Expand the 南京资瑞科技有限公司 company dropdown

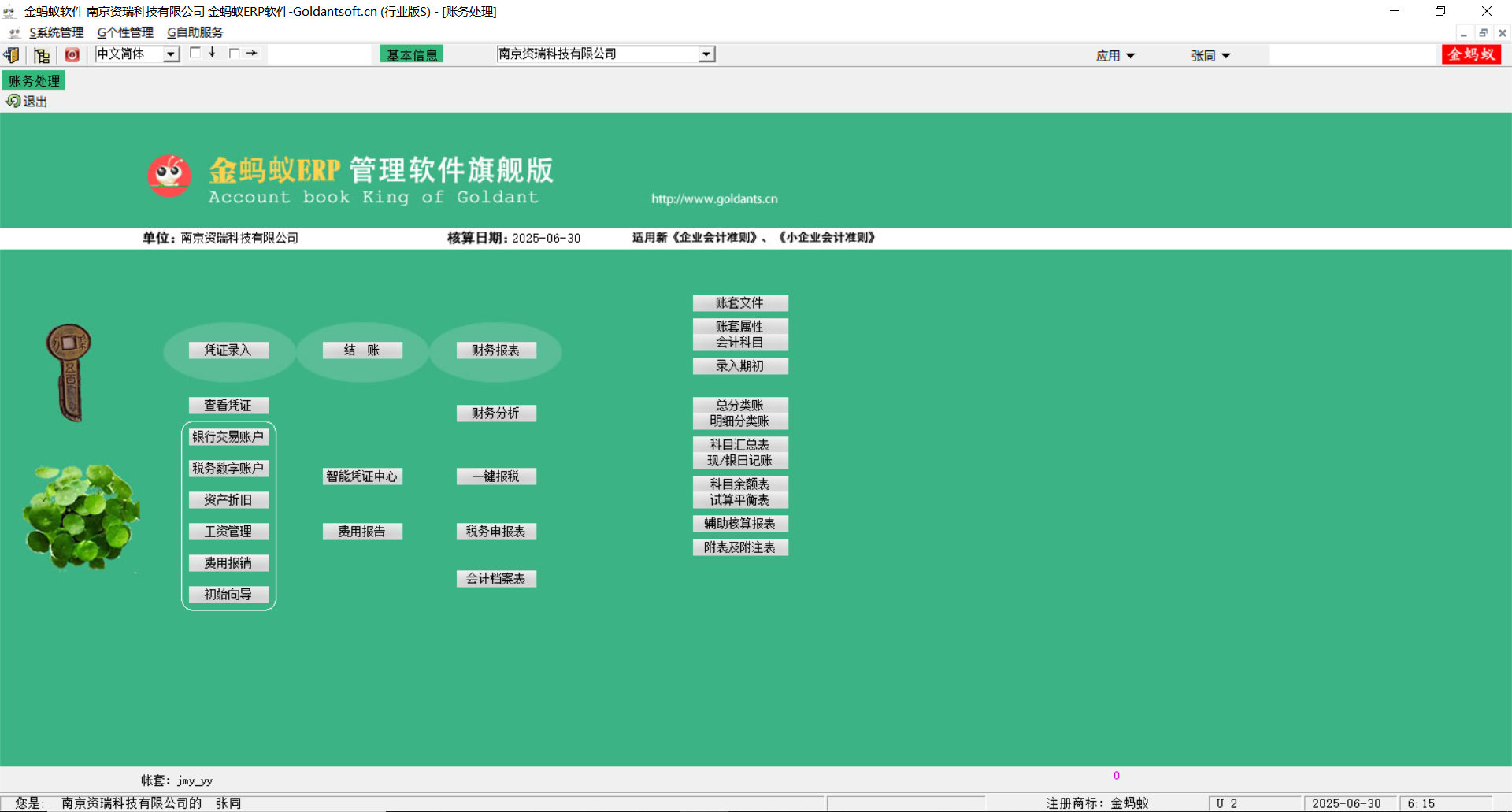[x=706, y=54]
